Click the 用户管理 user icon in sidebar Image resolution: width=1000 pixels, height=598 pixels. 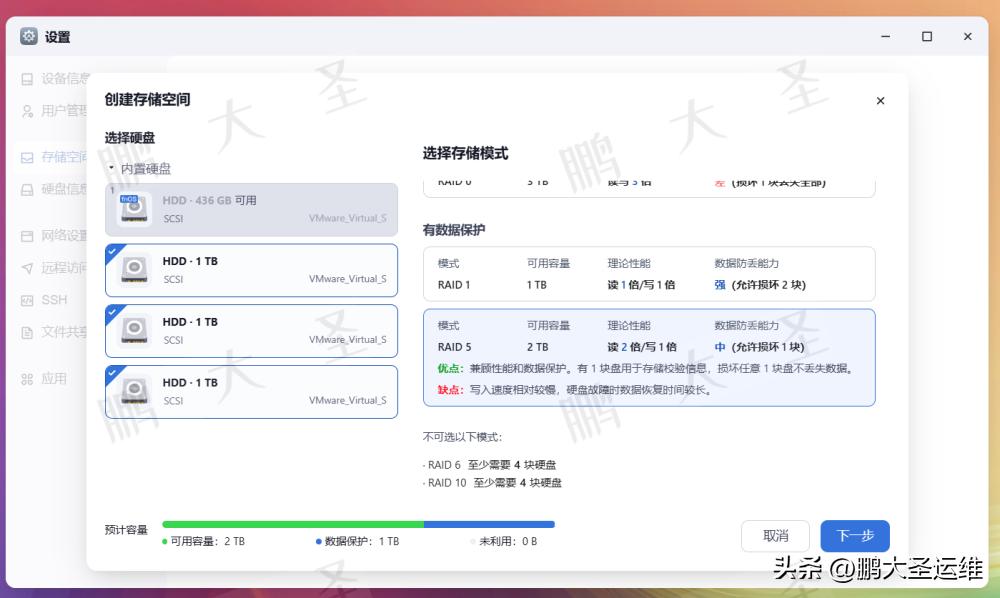tap(28, 111)
